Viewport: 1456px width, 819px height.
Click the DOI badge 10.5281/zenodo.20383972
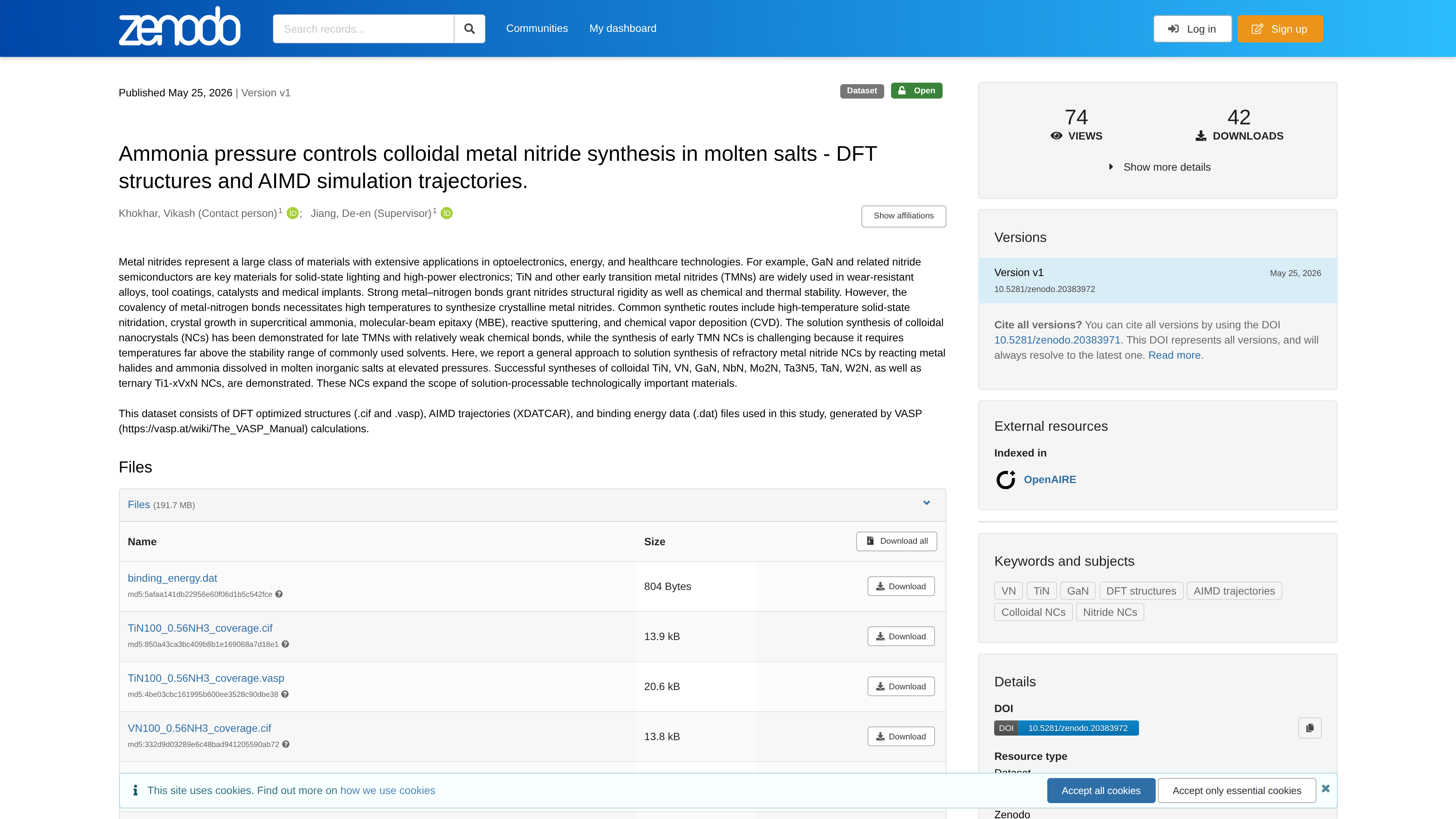tap(1066, 728)
